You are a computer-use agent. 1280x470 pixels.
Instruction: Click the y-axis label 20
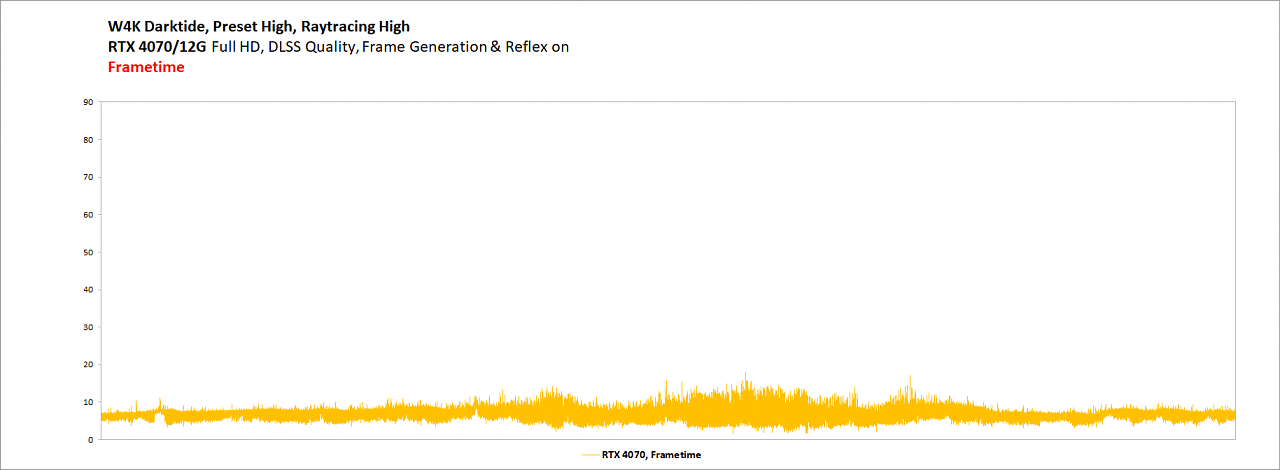point(89,365)
